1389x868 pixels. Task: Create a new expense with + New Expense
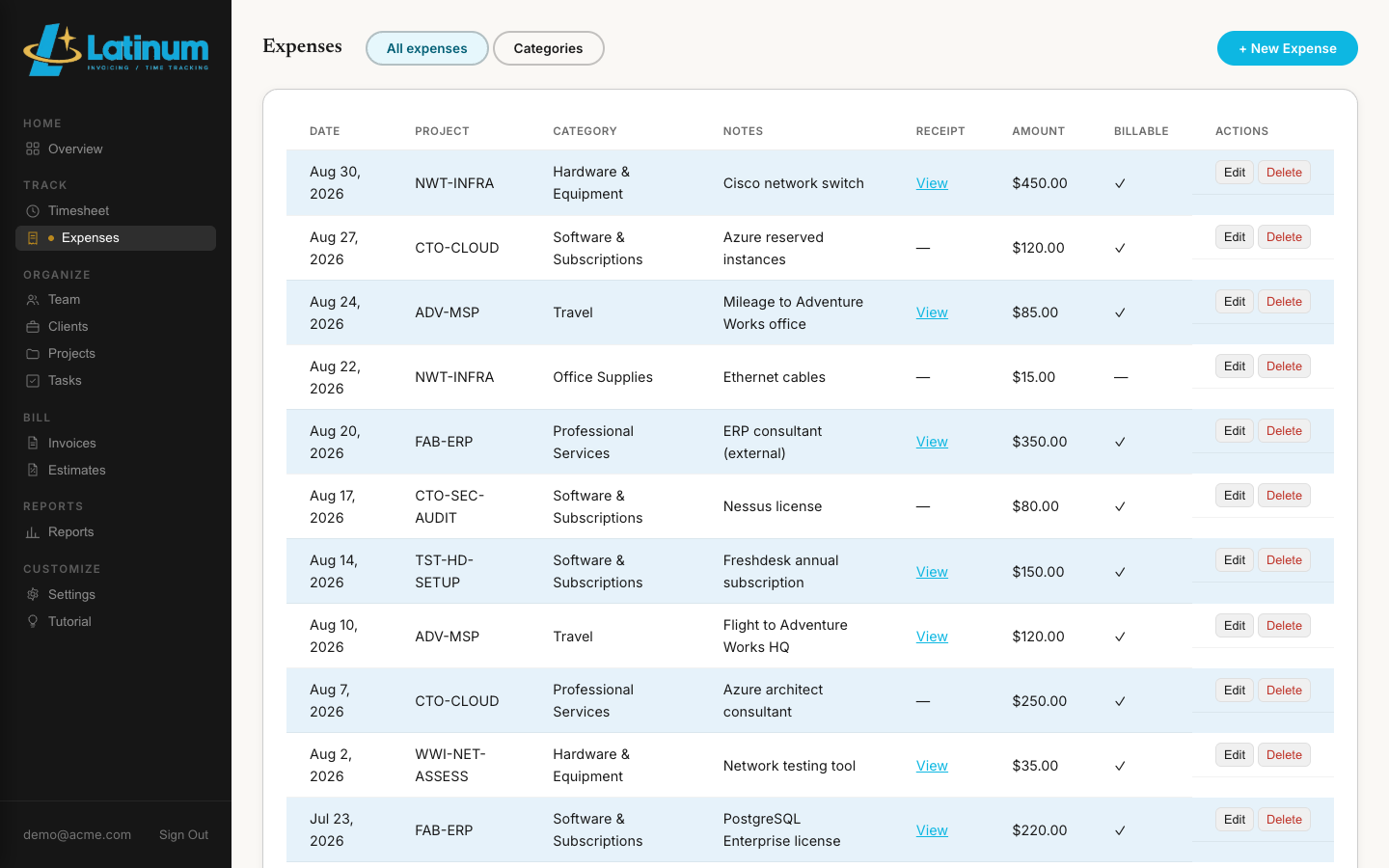click(x=1288, y=48)
